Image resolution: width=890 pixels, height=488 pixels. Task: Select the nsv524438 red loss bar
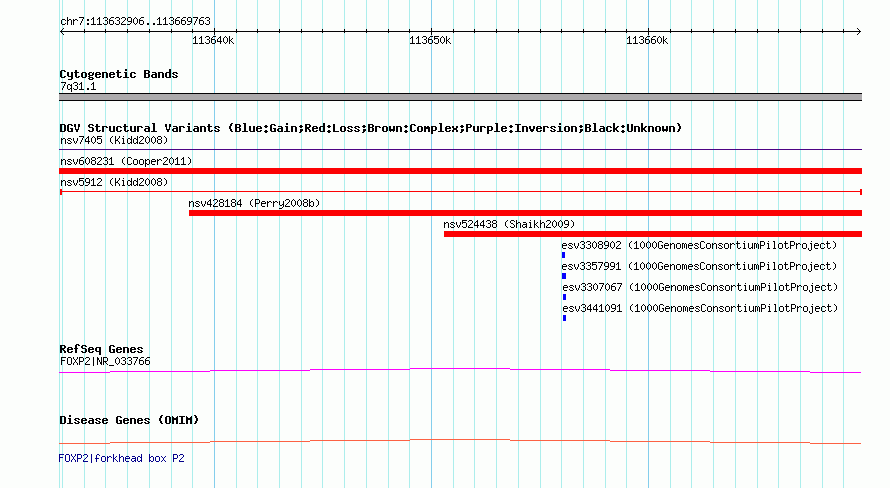(653, 234)
